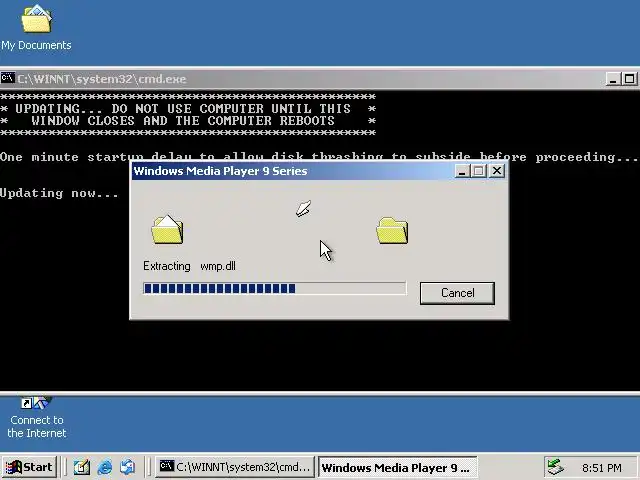Click the destination folder icon in the extraction dialog
Viewport: 640px width, 480px height.
pyautogui.click(x=392, y=231)
